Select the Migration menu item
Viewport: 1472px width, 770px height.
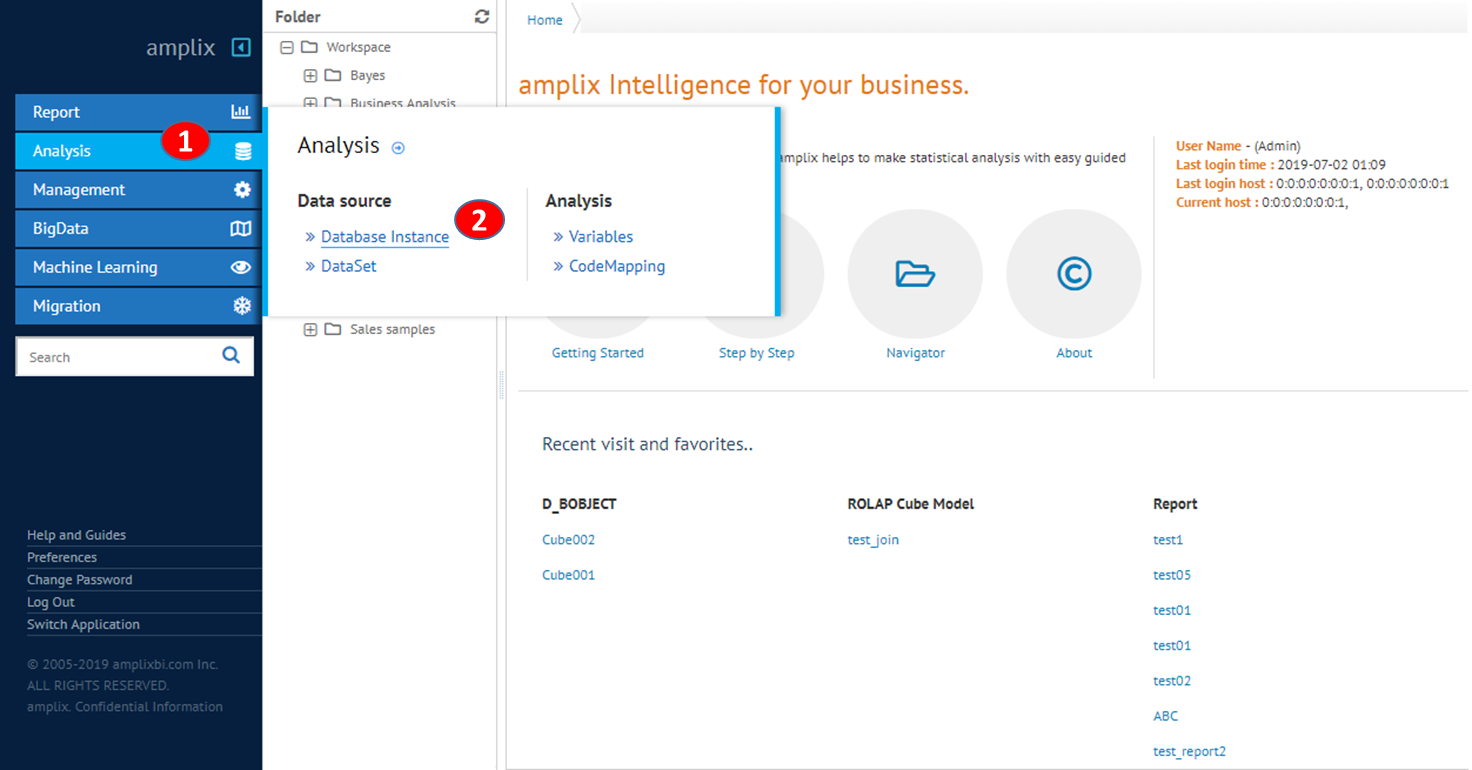tap(66, 306)
